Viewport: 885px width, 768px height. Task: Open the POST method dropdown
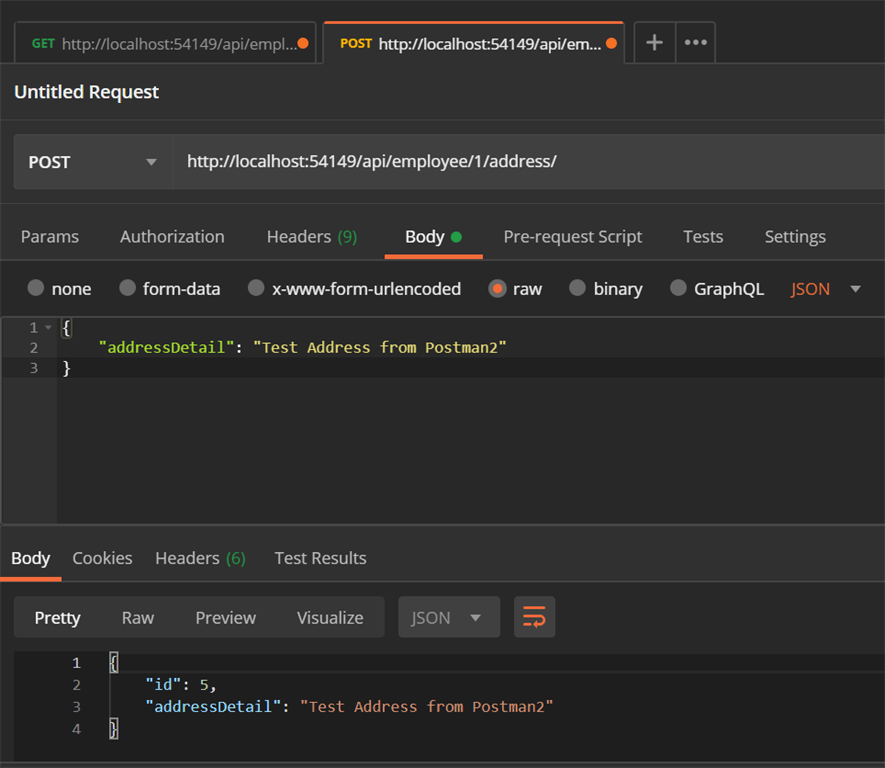[x=90, y=160]
